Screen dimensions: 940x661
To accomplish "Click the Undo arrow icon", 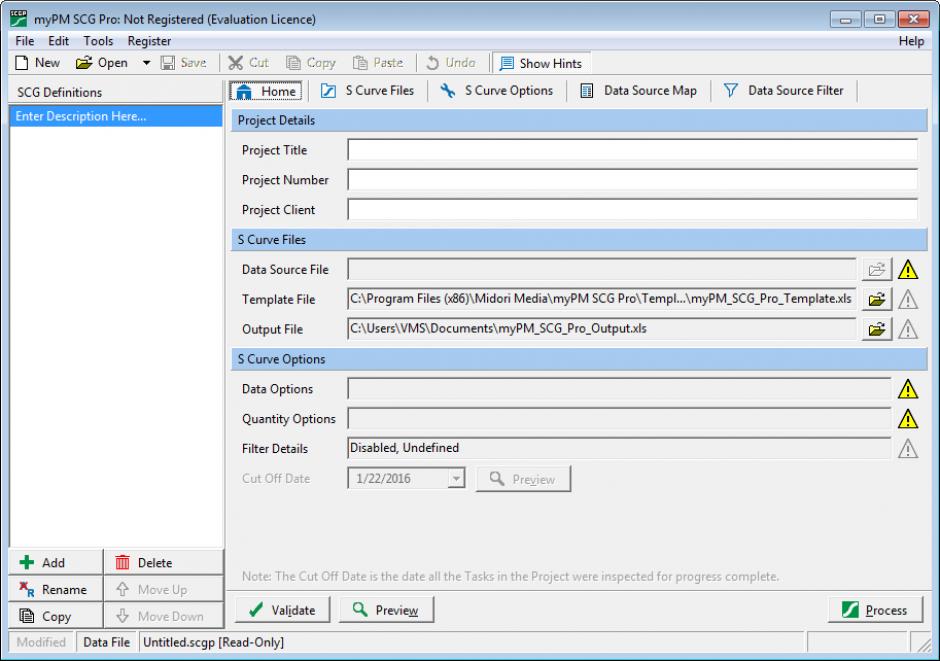I will tap(432, 62).
